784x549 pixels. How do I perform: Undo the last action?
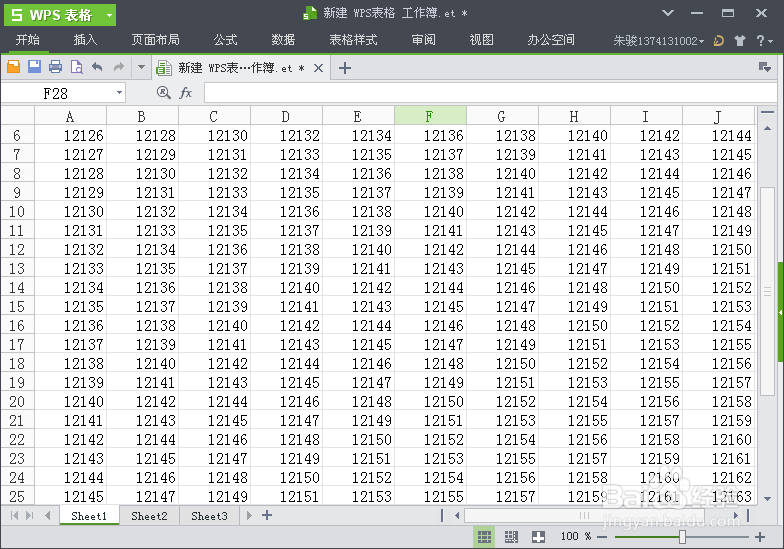tap(97, 66)
